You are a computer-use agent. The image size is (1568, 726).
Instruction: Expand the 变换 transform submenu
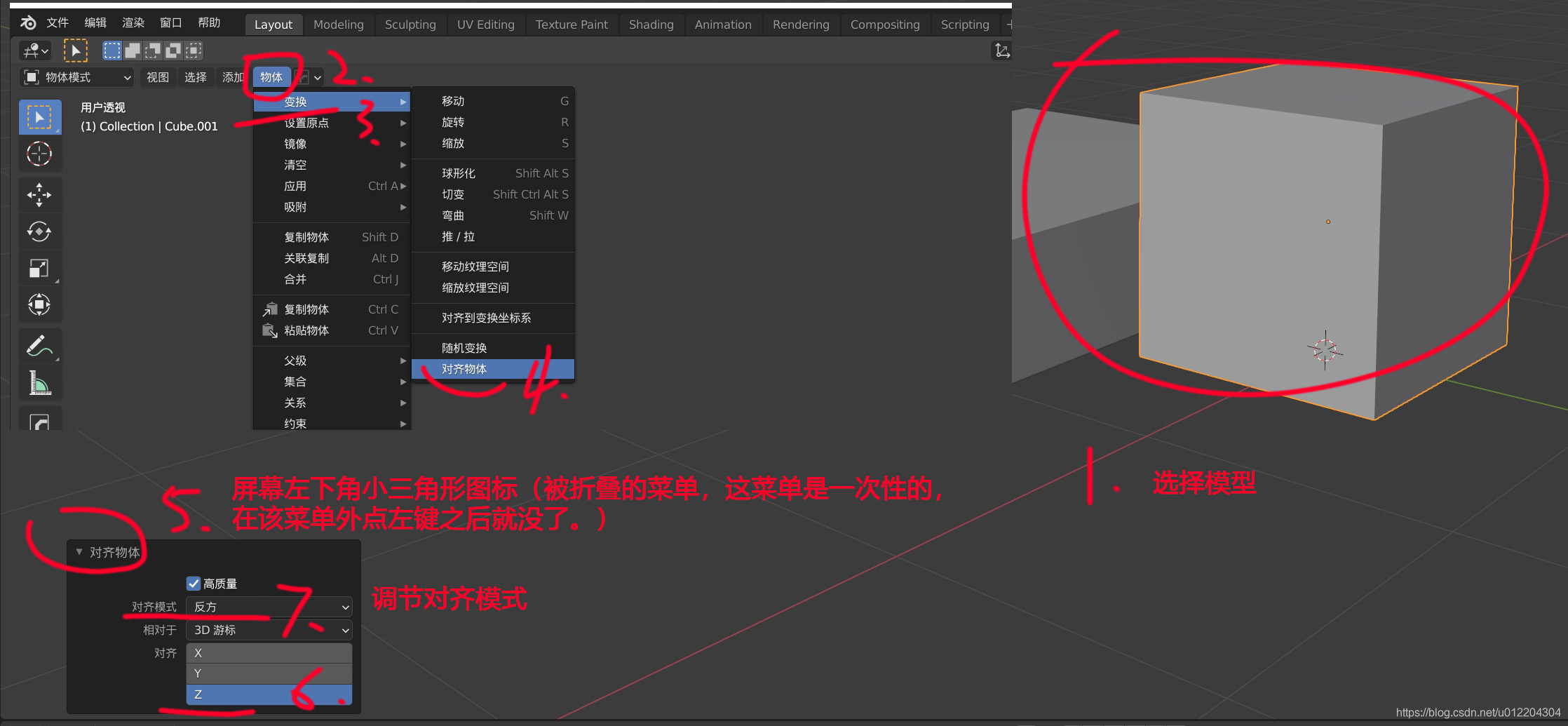pos(332,102)
